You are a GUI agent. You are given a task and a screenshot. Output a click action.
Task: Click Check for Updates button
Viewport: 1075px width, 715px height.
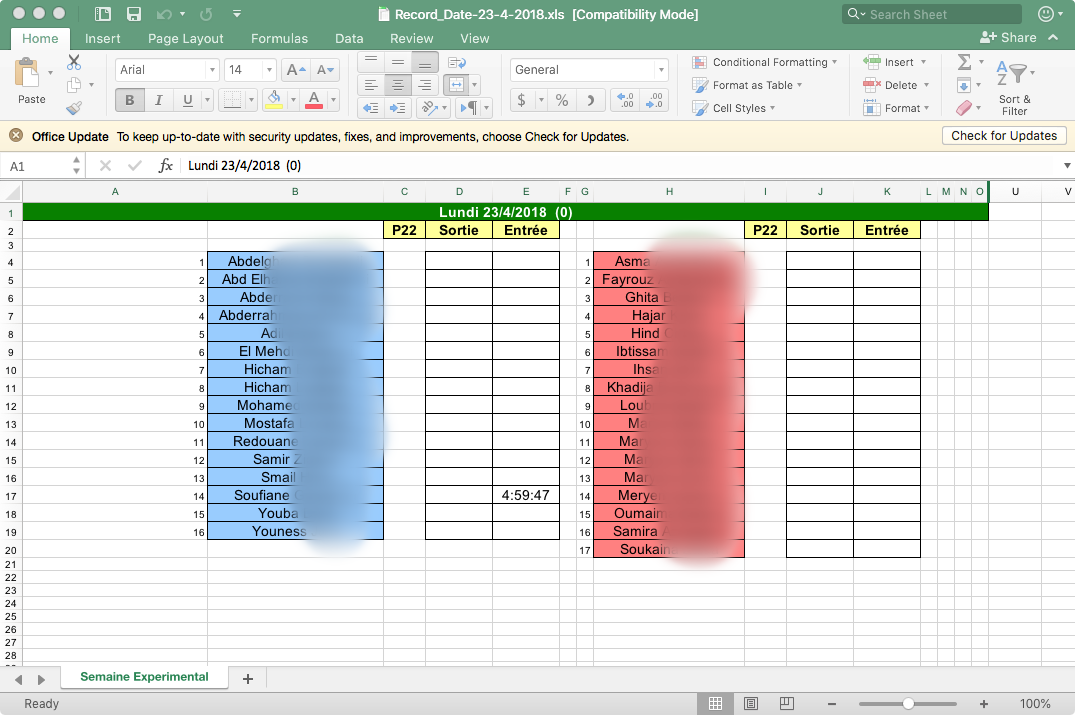(x=1004, y=136)
